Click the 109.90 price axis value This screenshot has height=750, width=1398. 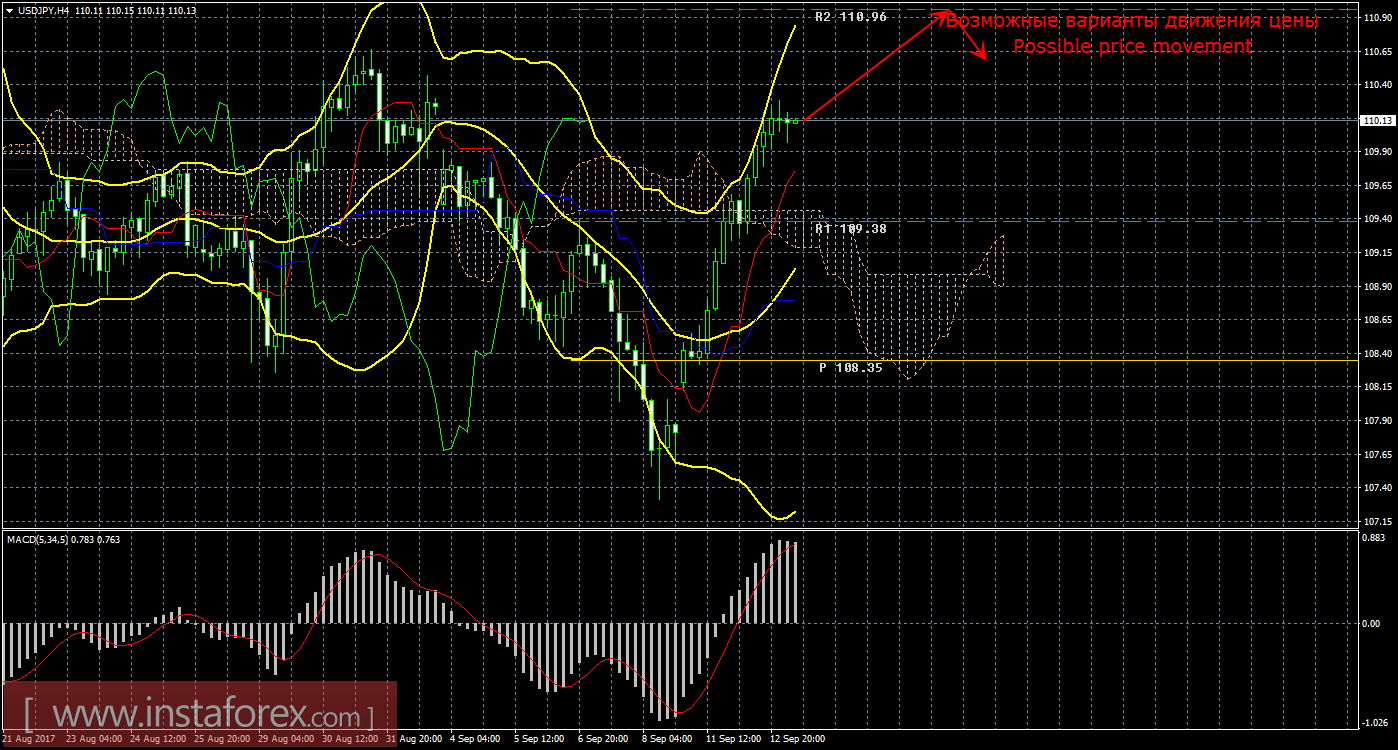[1378, 152]
